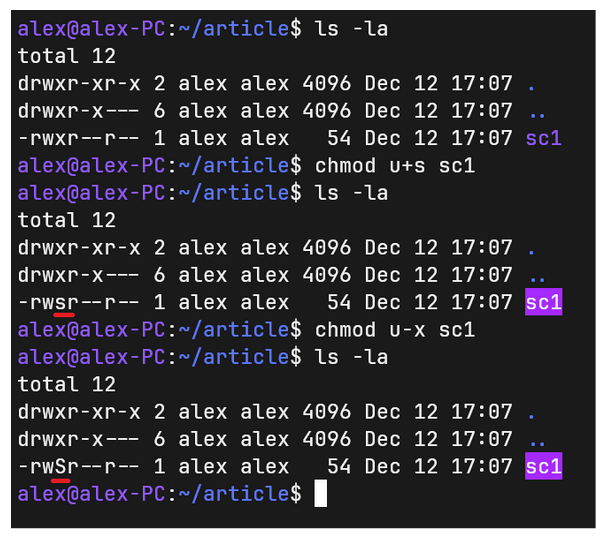Click the block cursor at the final prompt
The height and width of the screenshot is (539, 614).
320,493
